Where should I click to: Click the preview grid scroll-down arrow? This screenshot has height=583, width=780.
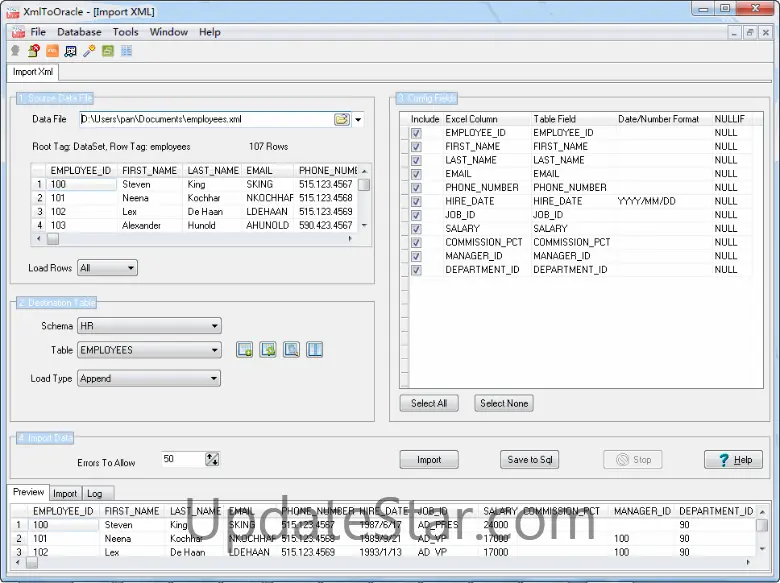(762, 549)
